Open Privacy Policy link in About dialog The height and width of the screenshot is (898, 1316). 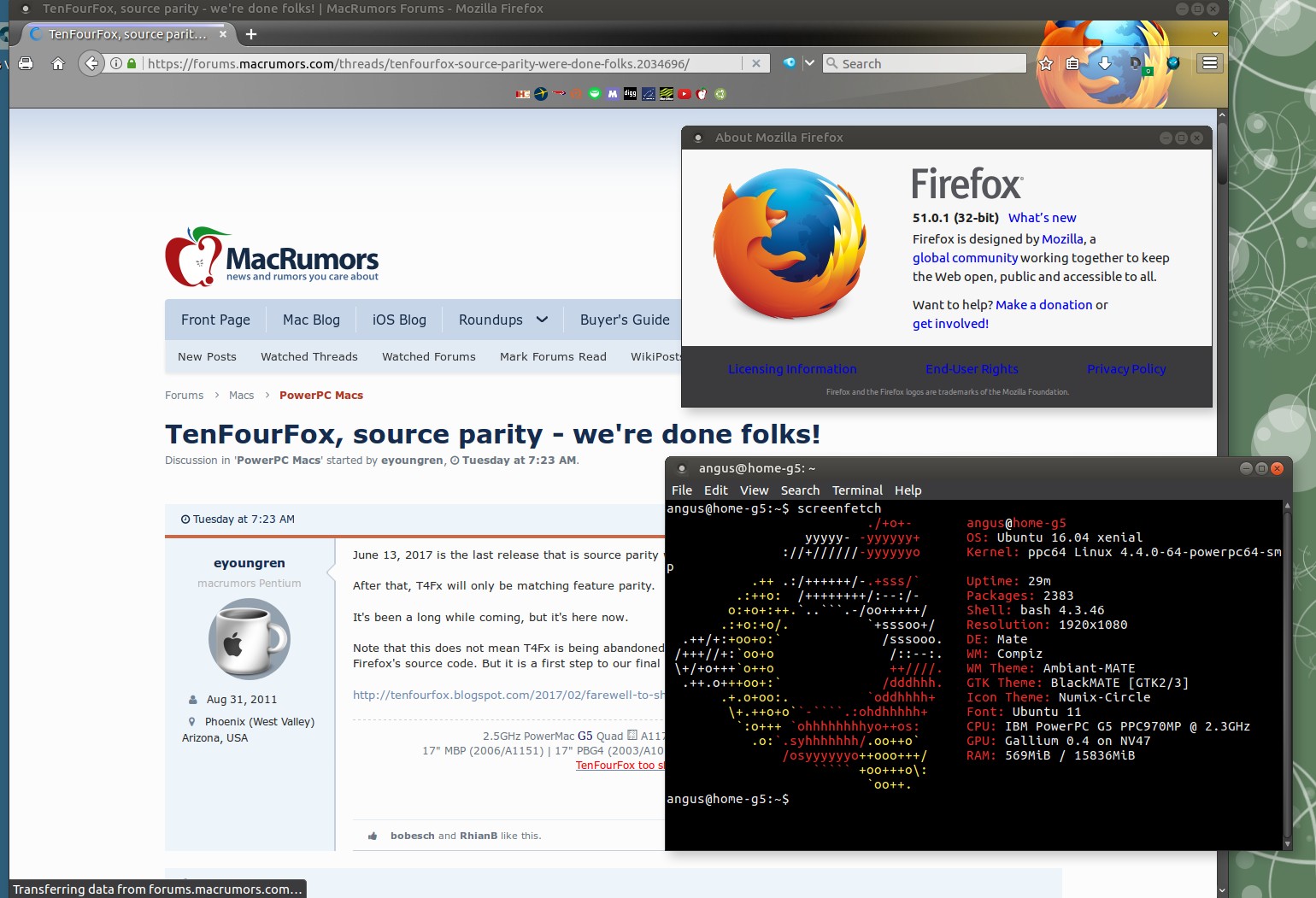pos(1126,369)
